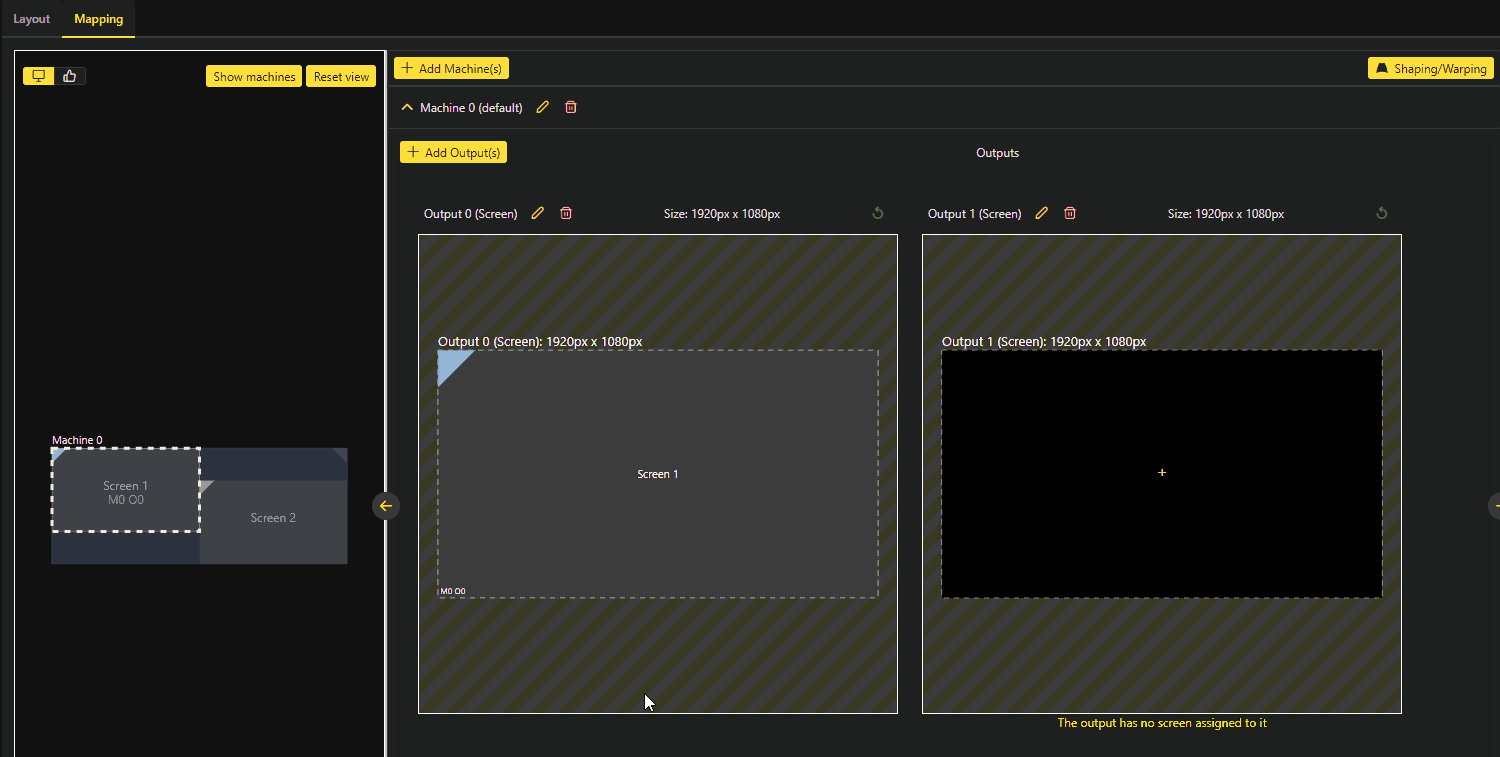The height and width of the screenshot is (757, 1500).
Task: Delete Output 0 using trash icon
Action: click(x=566, y=213)
